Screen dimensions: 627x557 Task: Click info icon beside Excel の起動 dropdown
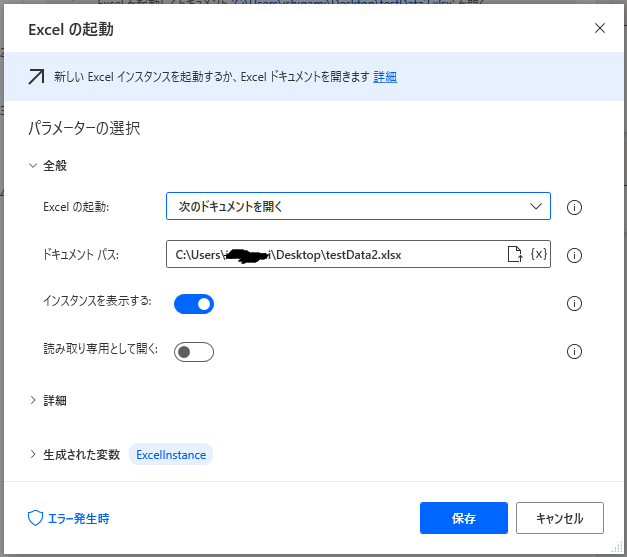574,208
